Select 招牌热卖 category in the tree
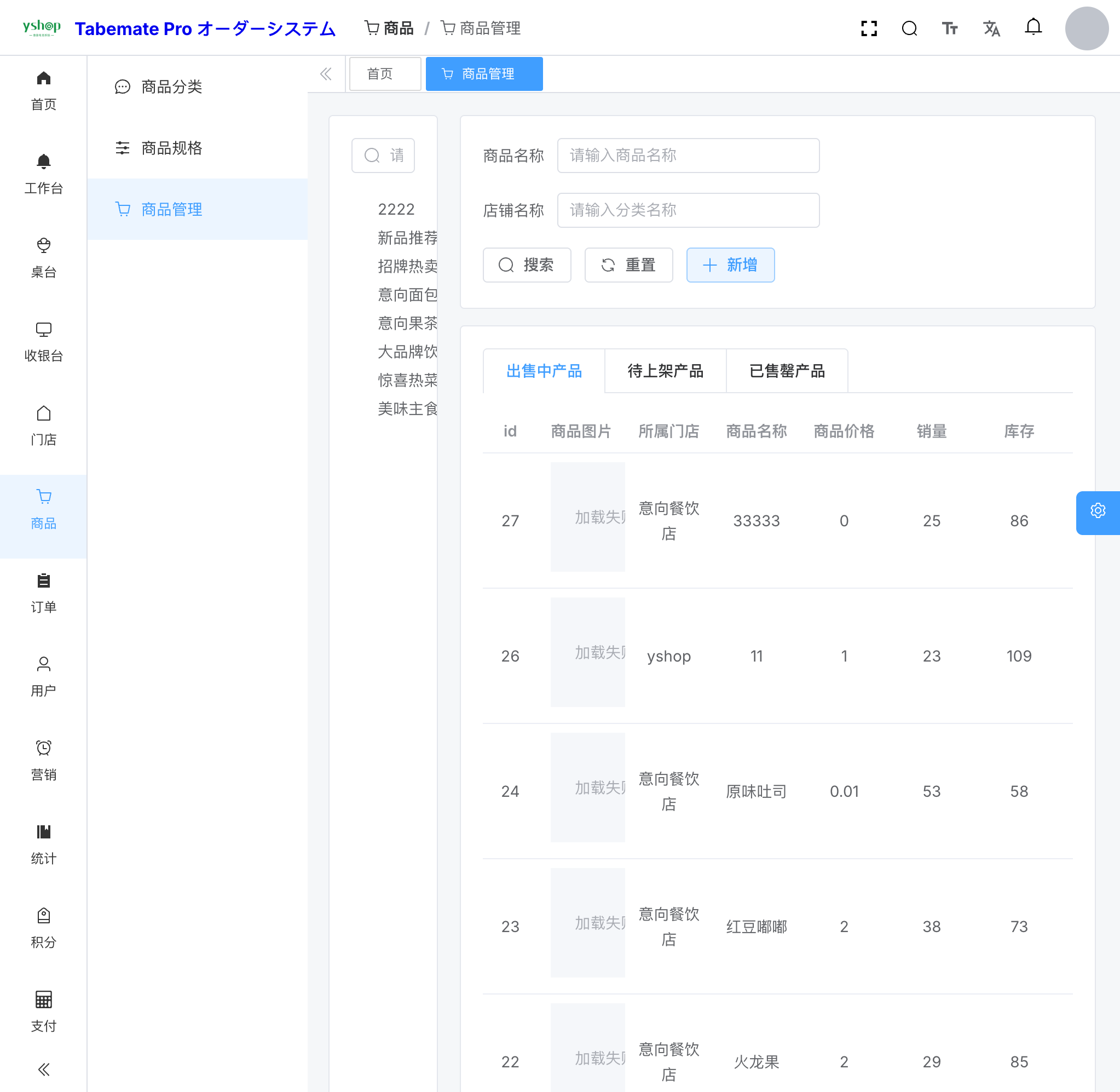1120x1092 pixels. (407, 266)
